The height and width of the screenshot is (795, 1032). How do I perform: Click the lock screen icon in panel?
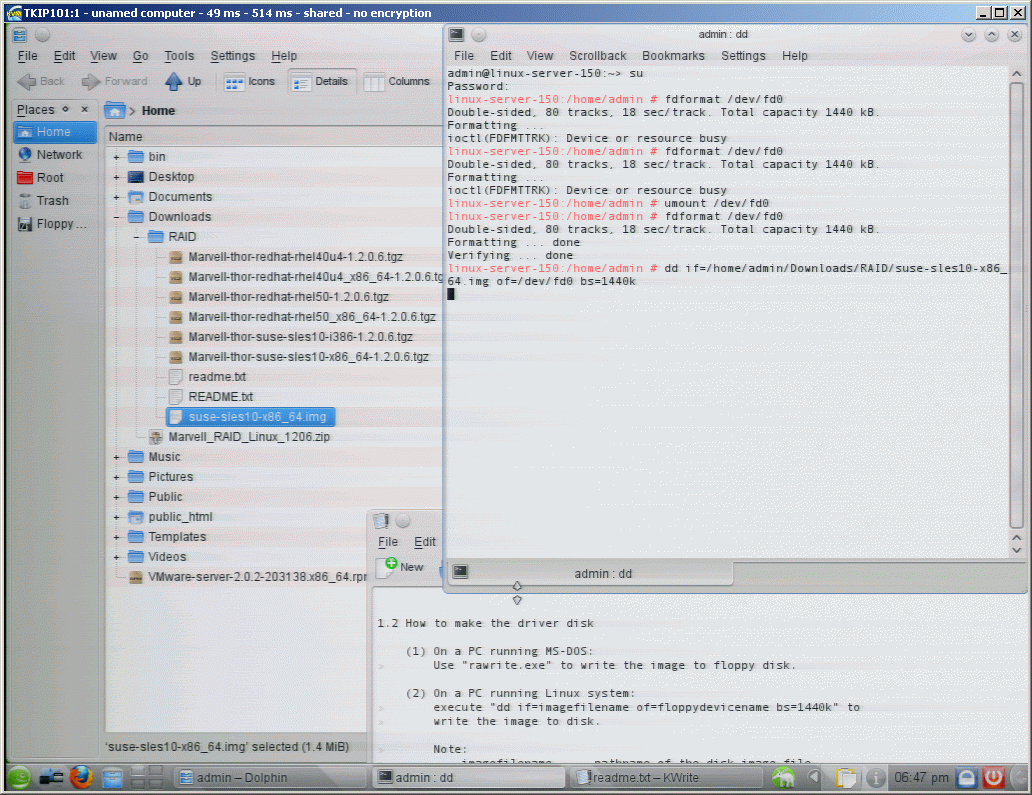pos(966,778)
